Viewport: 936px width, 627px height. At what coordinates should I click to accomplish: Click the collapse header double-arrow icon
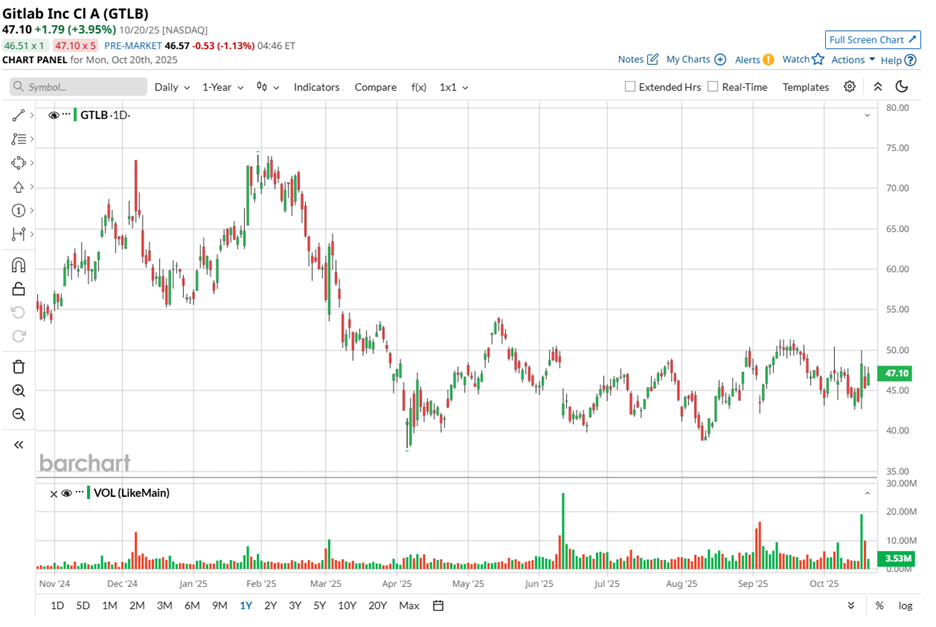(x=878, y=87)
